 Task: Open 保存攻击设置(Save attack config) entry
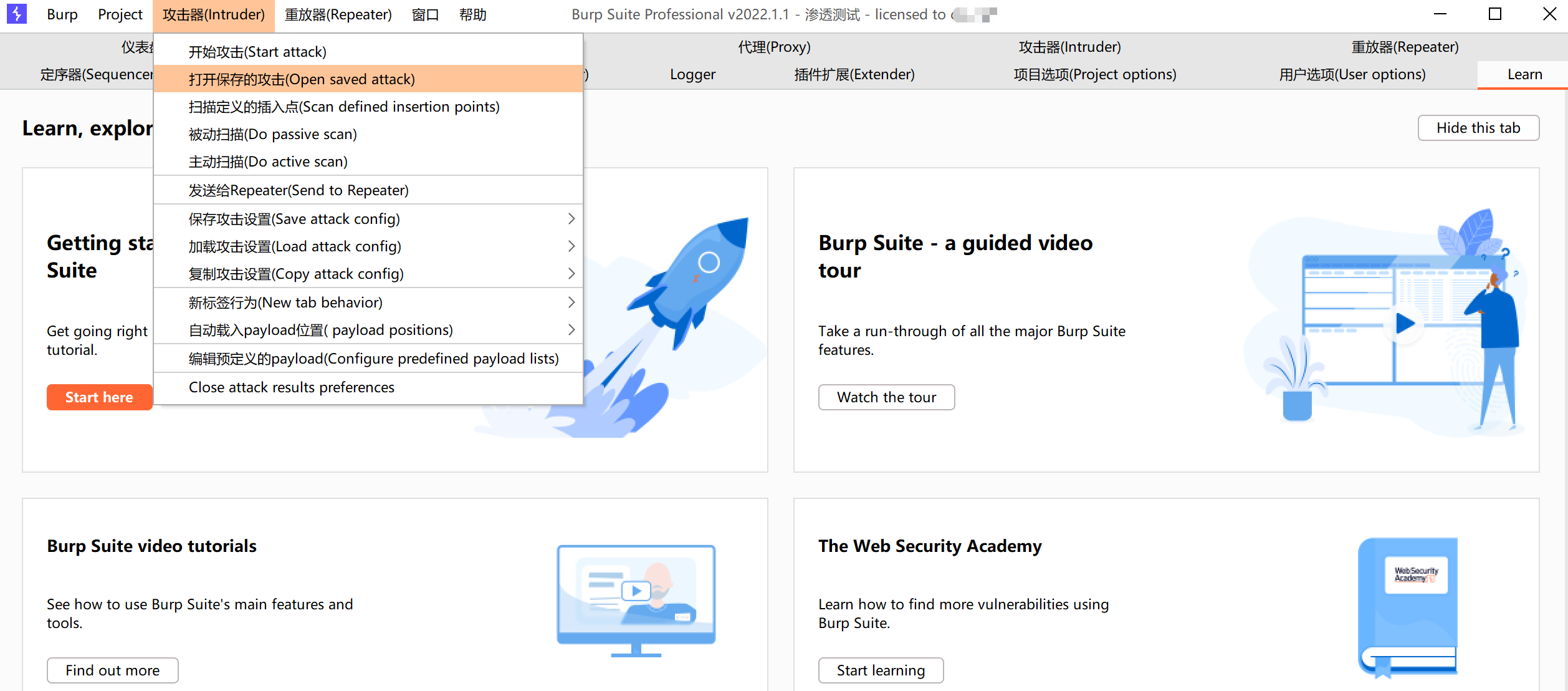368,219
